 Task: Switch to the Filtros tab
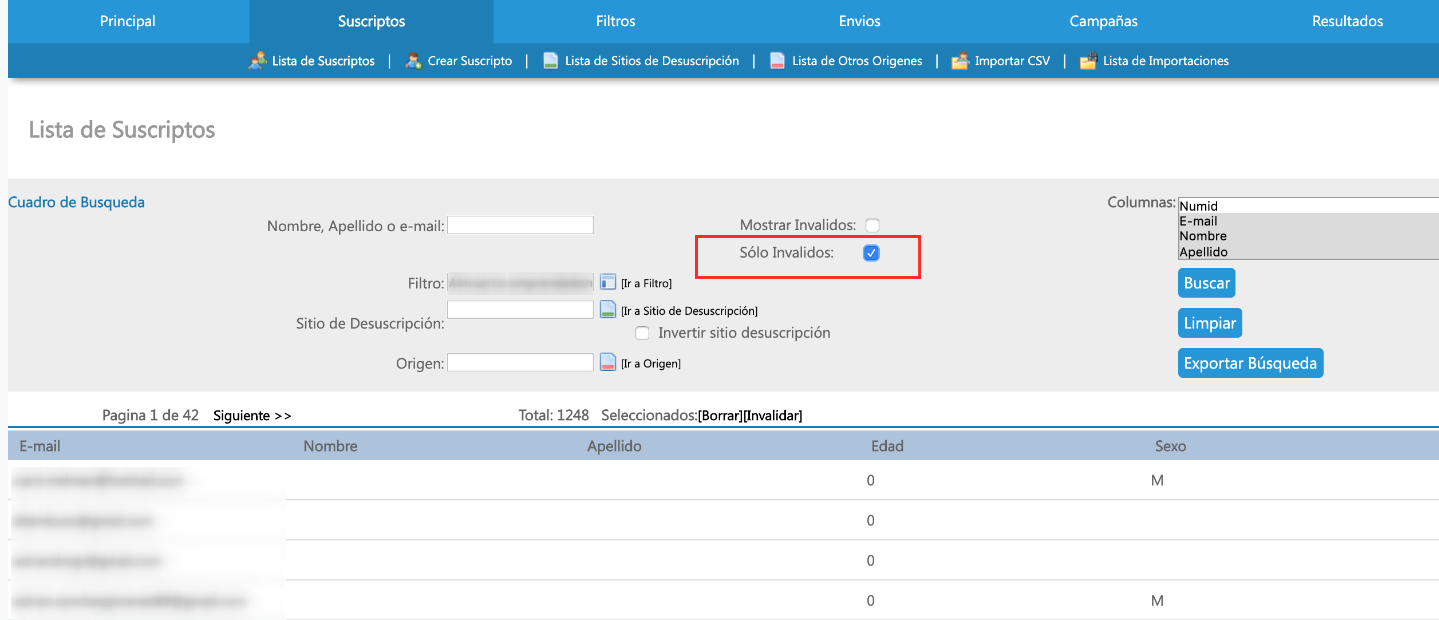615,21
